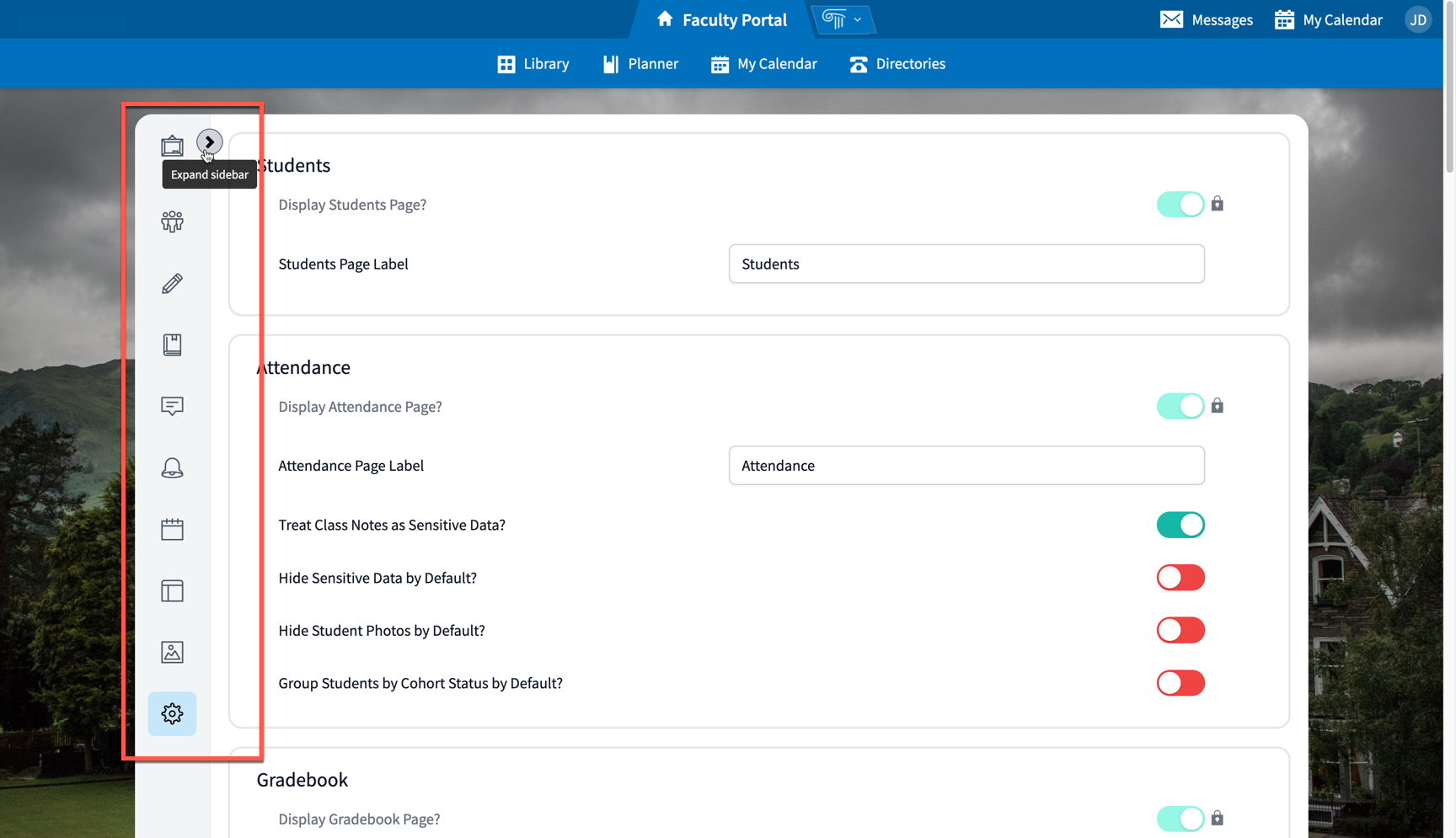Open My Calendar in the top-right bar
Viewport: 1456px width, 838px height.
click(x=1329, y=19)
